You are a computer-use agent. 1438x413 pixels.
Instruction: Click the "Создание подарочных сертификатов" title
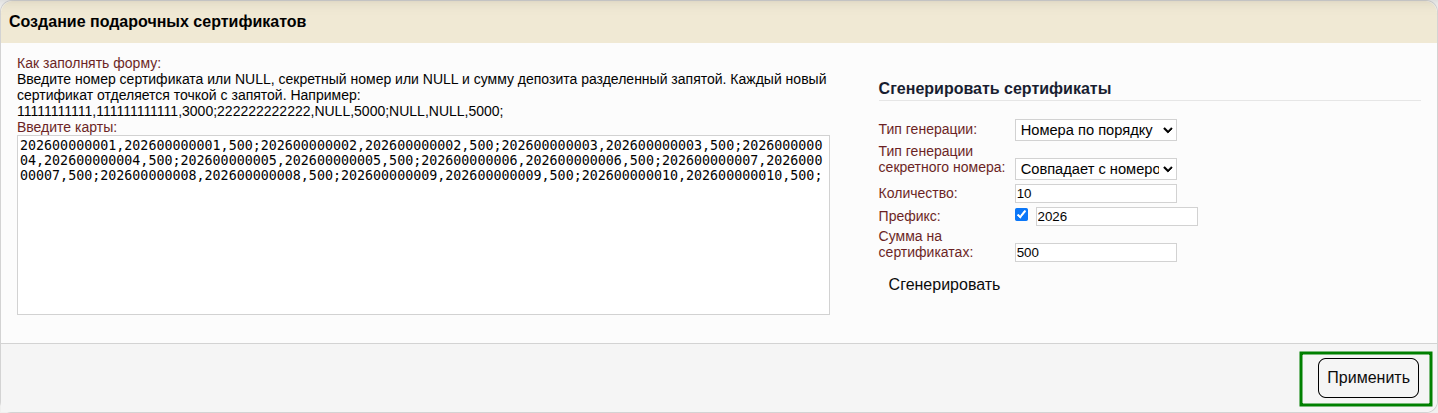pyautogui.click(x=157, y=21)
